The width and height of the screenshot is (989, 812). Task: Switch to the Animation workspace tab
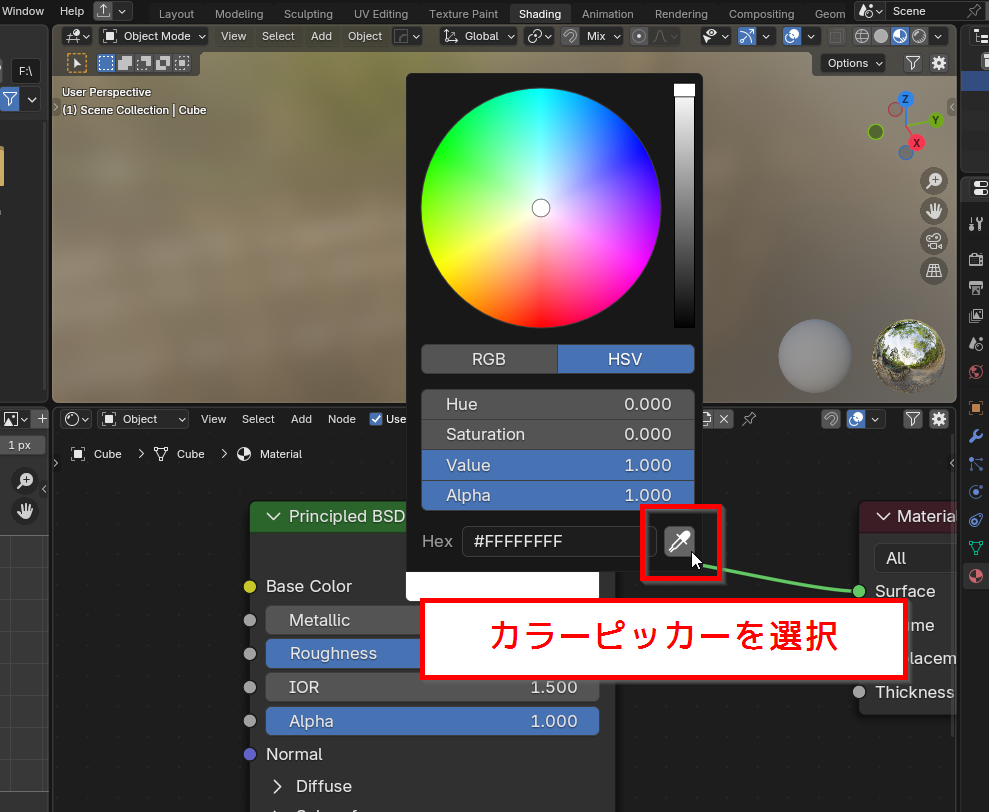click(x=607, y=14)
